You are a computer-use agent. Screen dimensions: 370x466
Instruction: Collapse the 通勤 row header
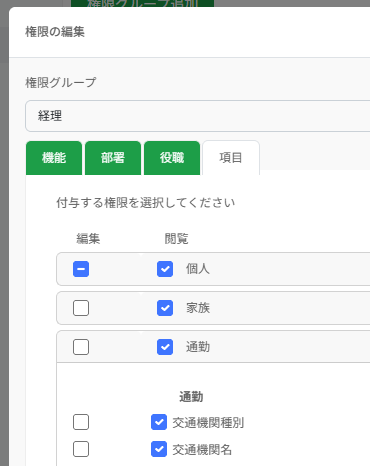tap(213, 347)
